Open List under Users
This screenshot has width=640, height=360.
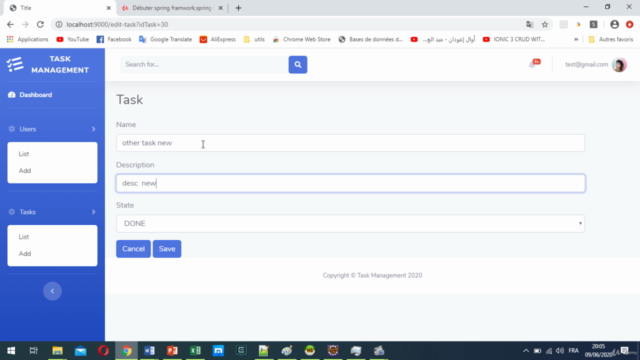24,154
